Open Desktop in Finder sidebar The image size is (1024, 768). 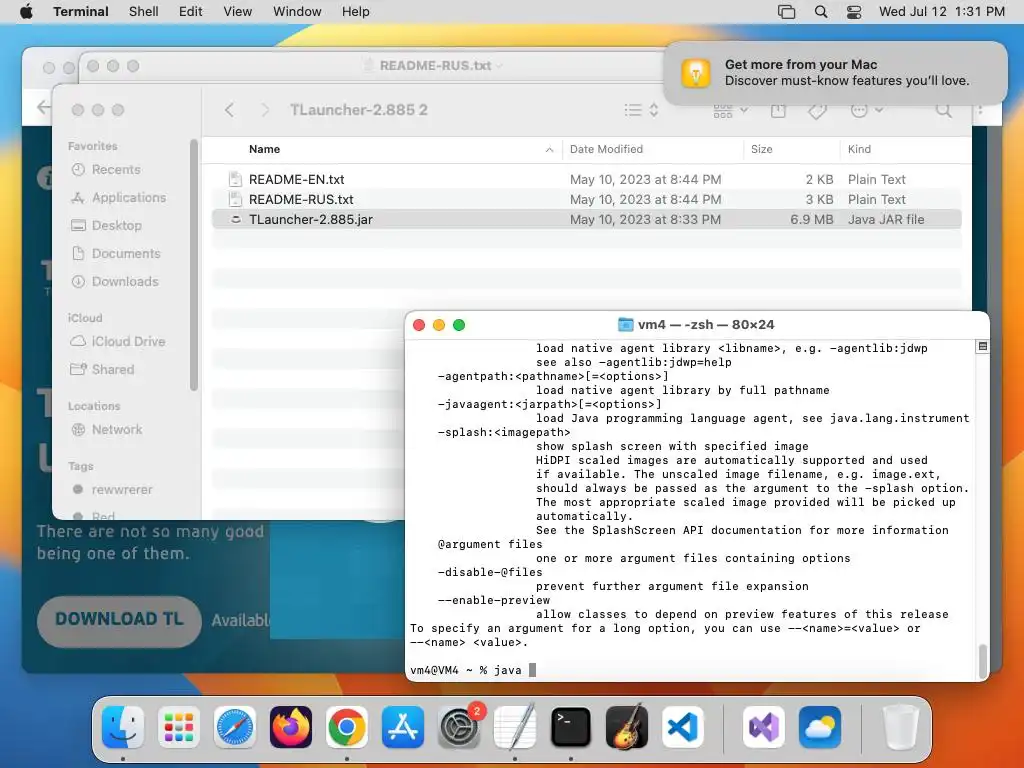pyautogui.click(x=106, y=225)
